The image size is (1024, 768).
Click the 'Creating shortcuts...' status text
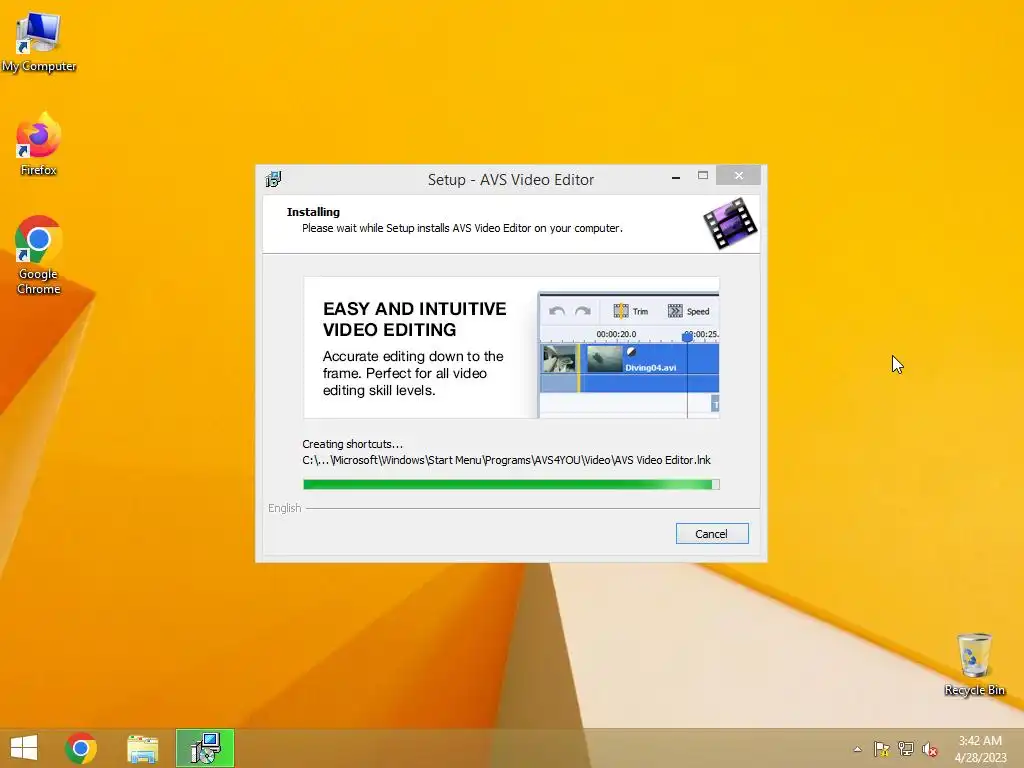(x=353, y=444)
